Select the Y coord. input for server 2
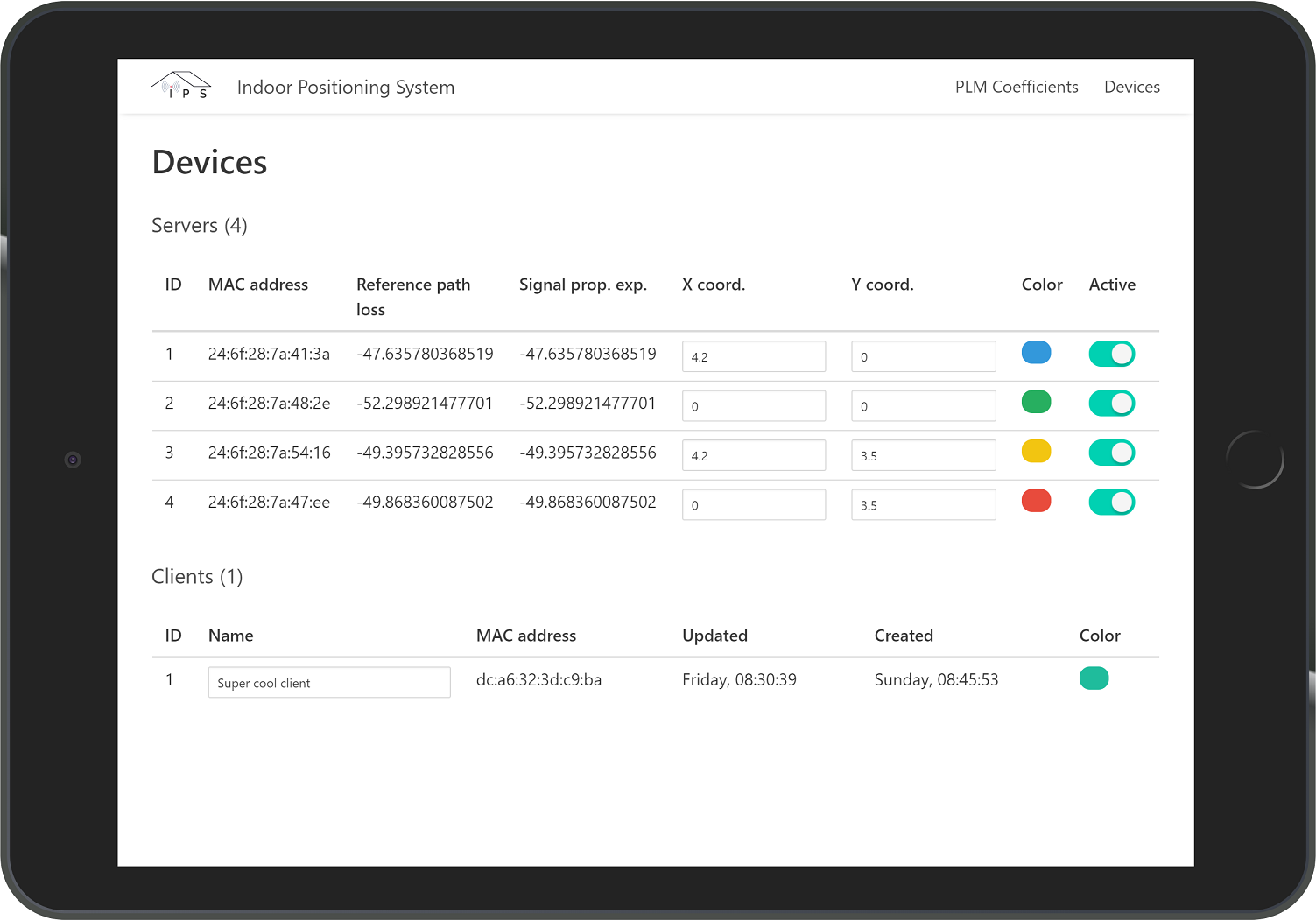1316x921 pixels. click(923, 406)
